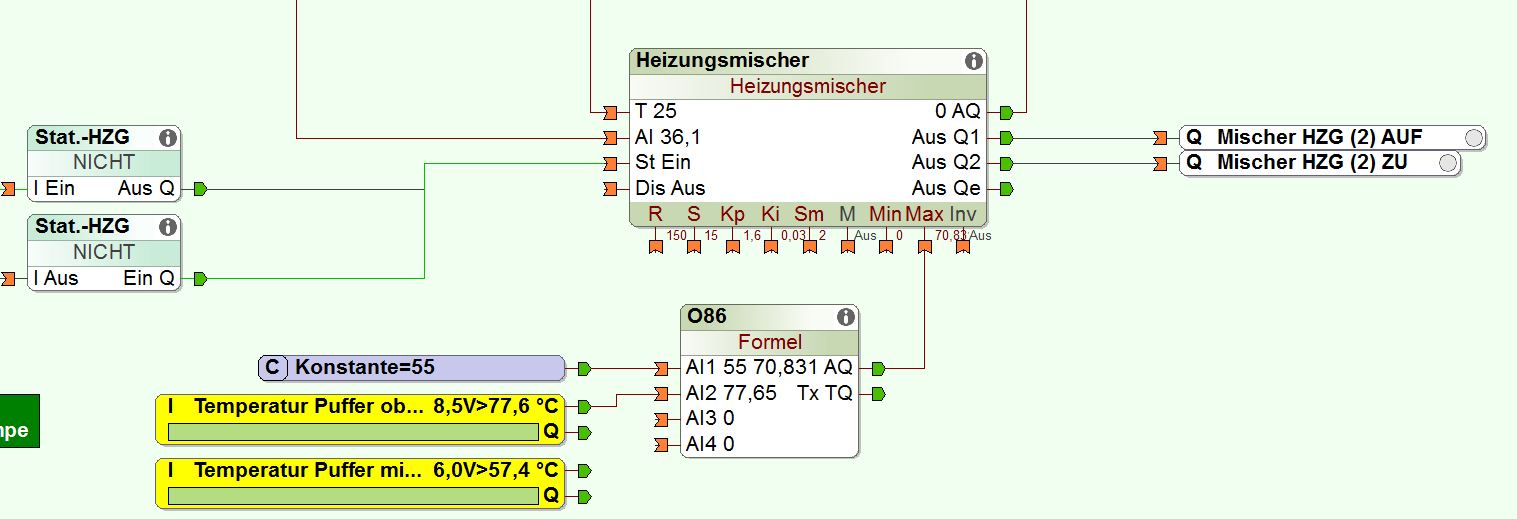The height and width of the screenshot is (519, 1517).
Task: Click Q output connector of Stat.-HZG Aus Q
Action: tap(200, 189)
